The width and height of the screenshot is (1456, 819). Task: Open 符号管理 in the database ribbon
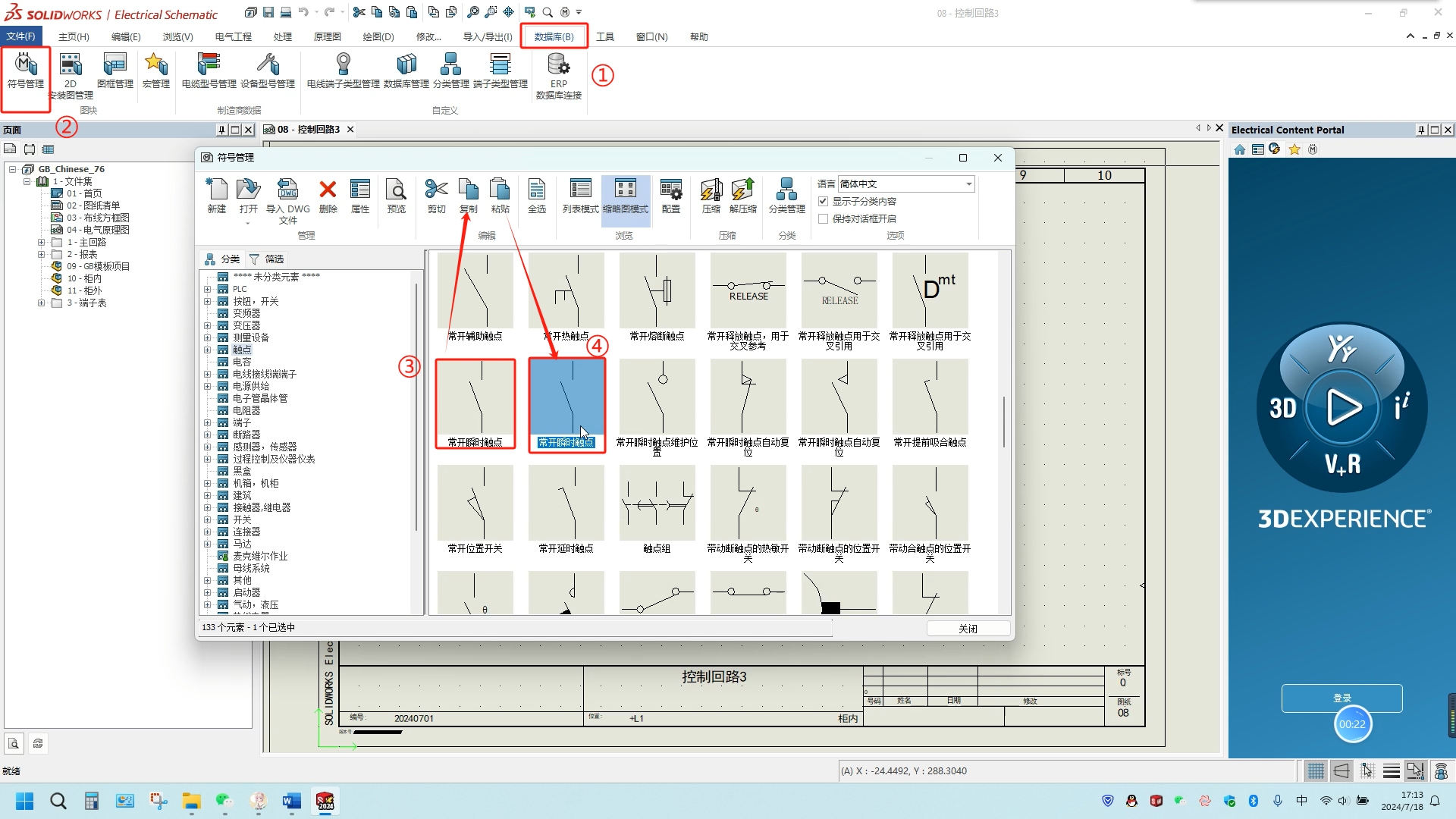tap(26, 71)
